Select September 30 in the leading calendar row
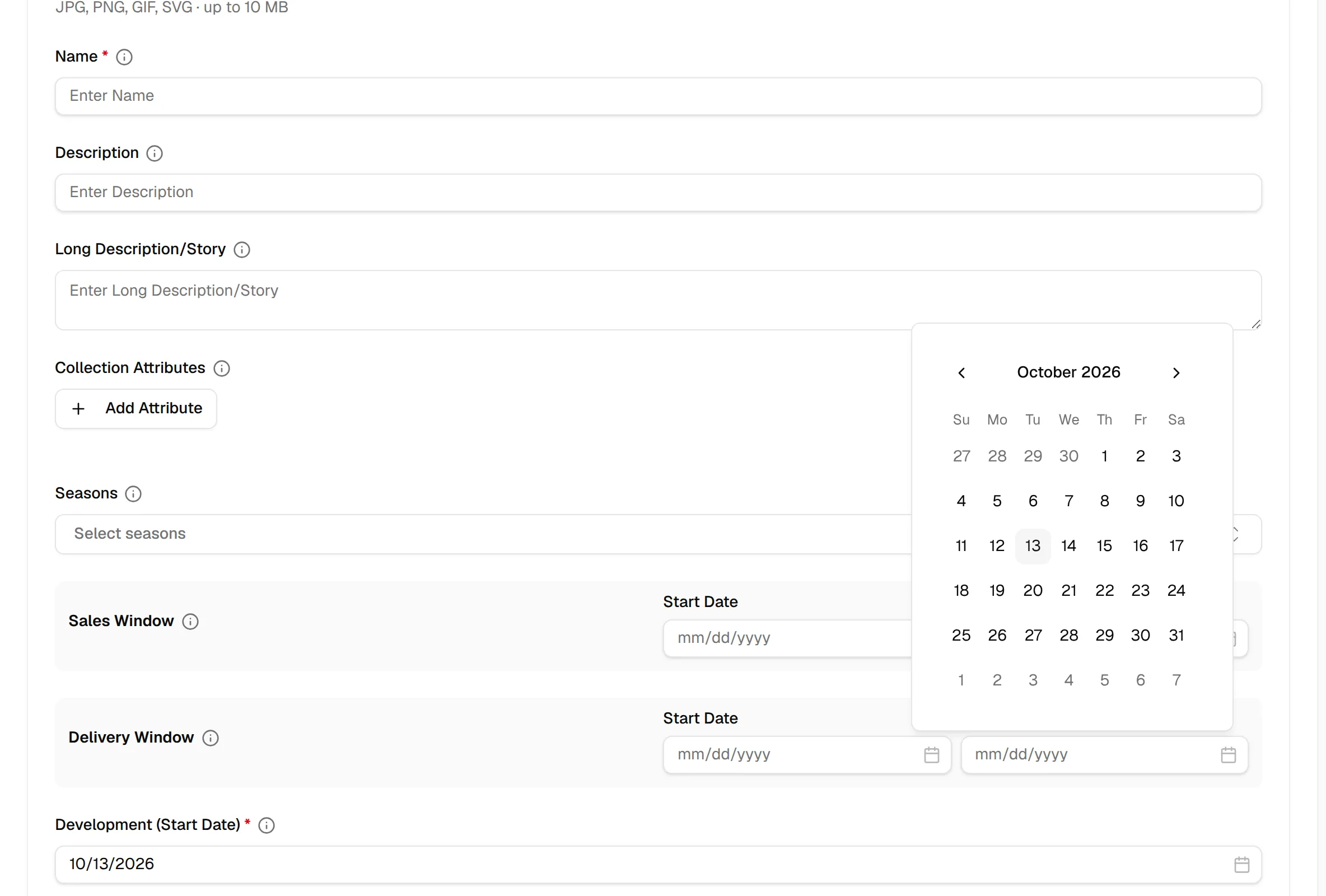 point(1068,456)
